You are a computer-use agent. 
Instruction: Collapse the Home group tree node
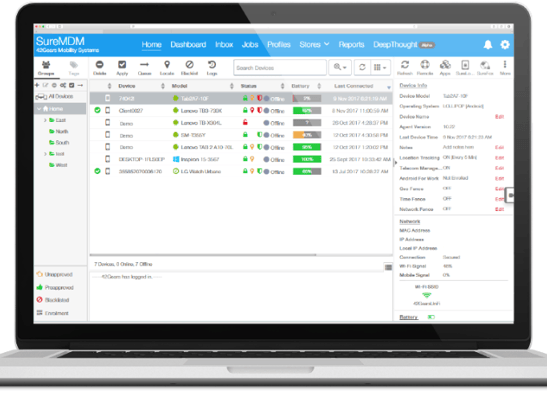click(39, 109)
